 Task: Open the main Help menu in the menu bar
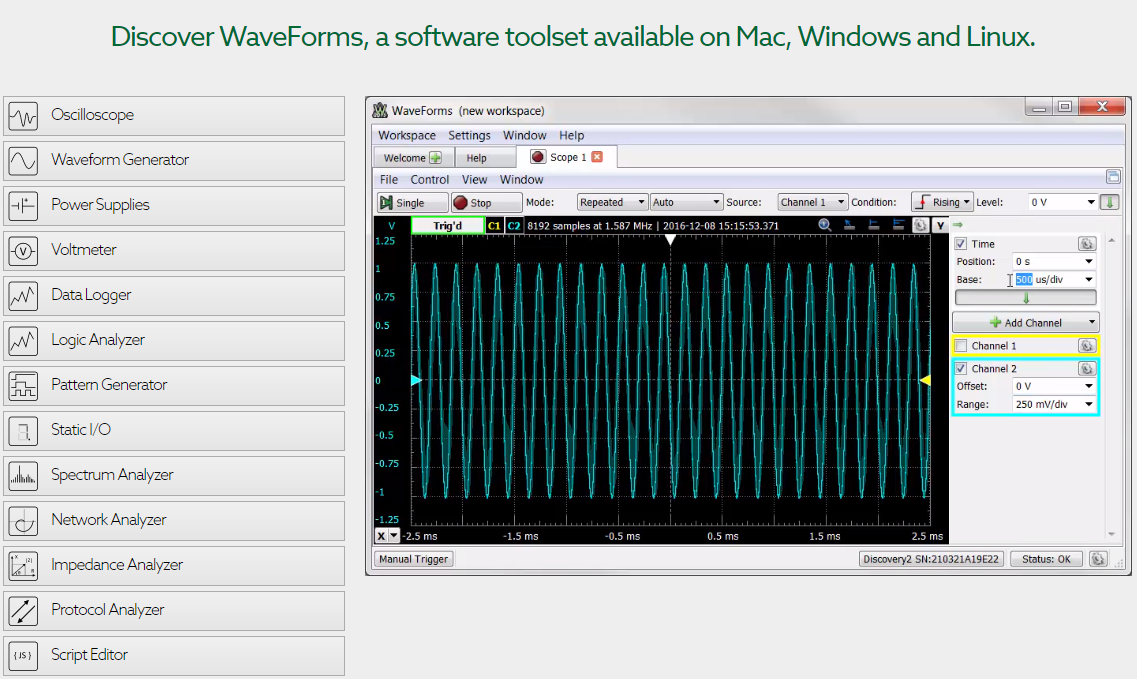[571, 136]
